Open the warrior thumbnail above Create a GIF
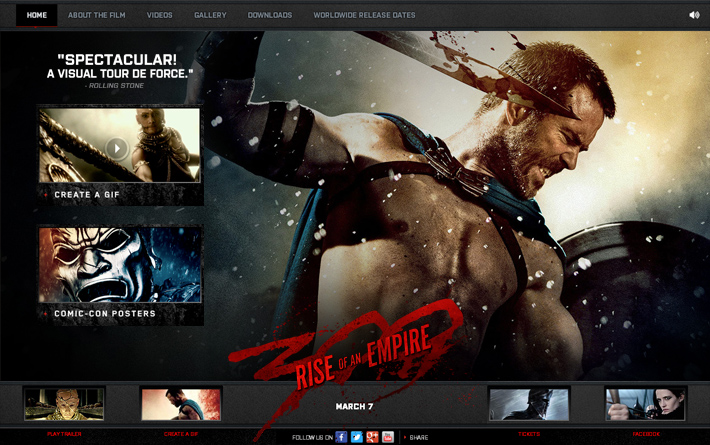 (x=181, y=404)
